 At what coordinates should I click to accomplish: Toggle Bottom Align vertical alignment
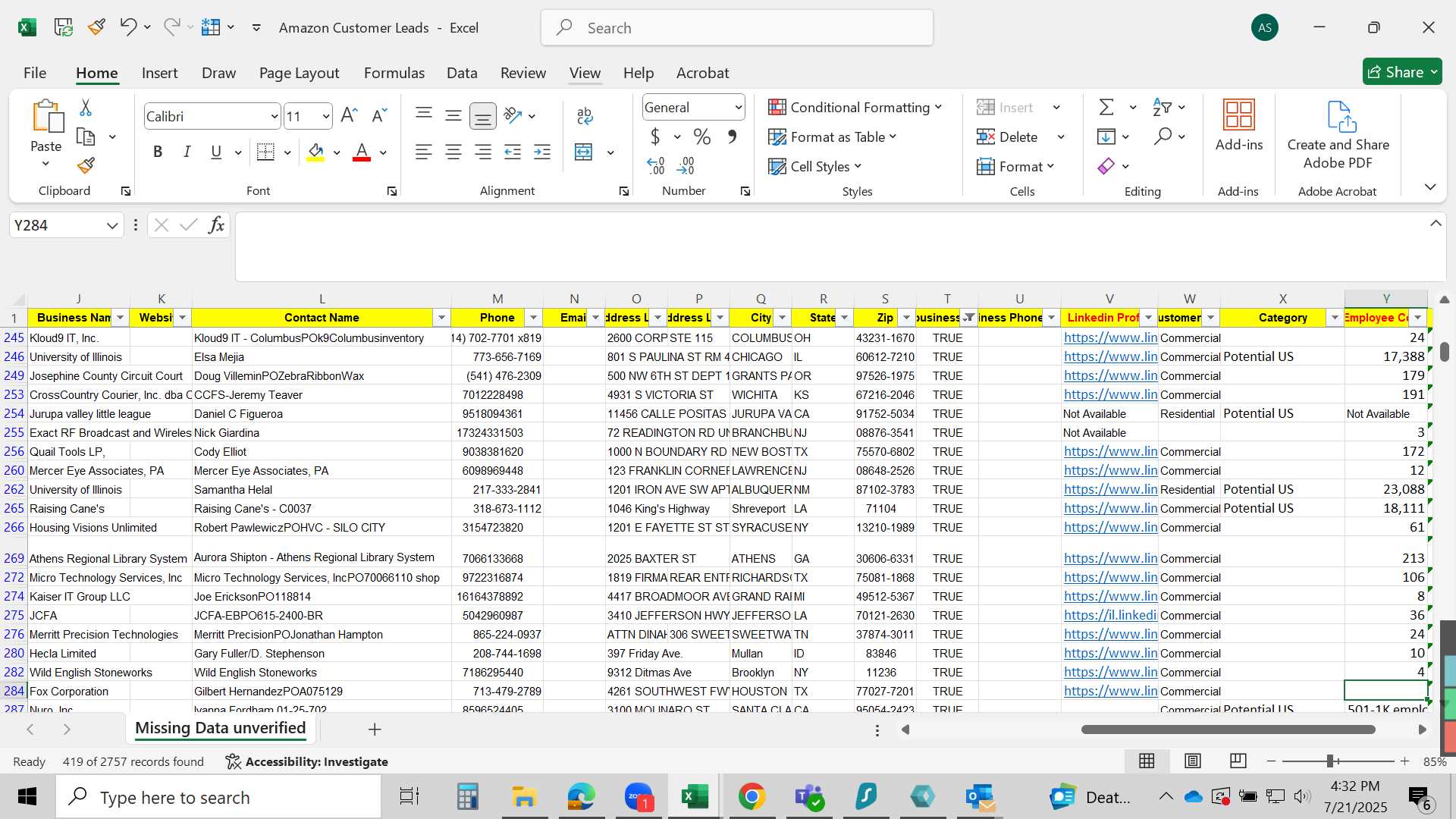tap(483, 116)
